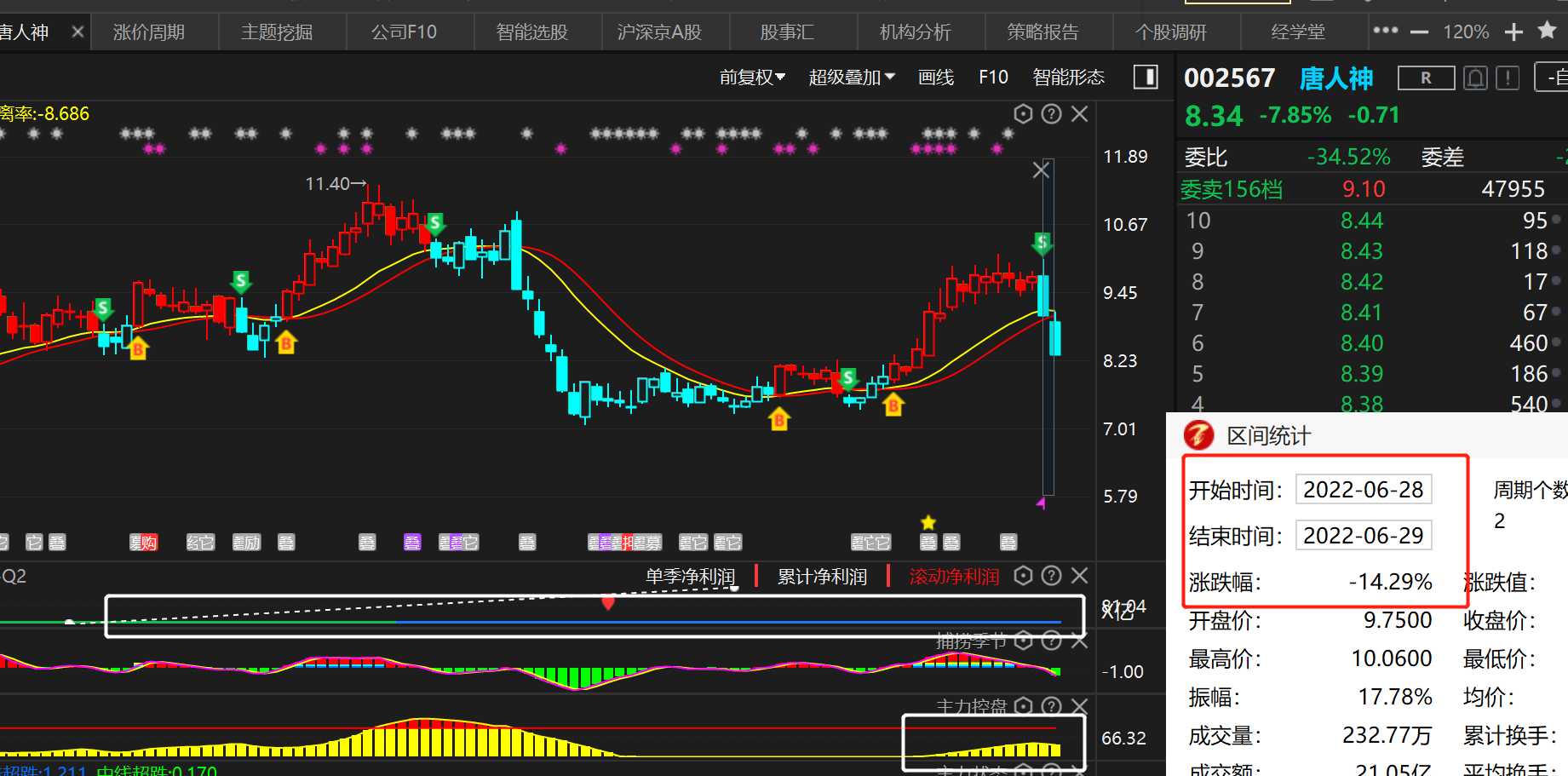Switch to the 主题挖掘 tab
The image size is (1568, 776).
point(277,32)
